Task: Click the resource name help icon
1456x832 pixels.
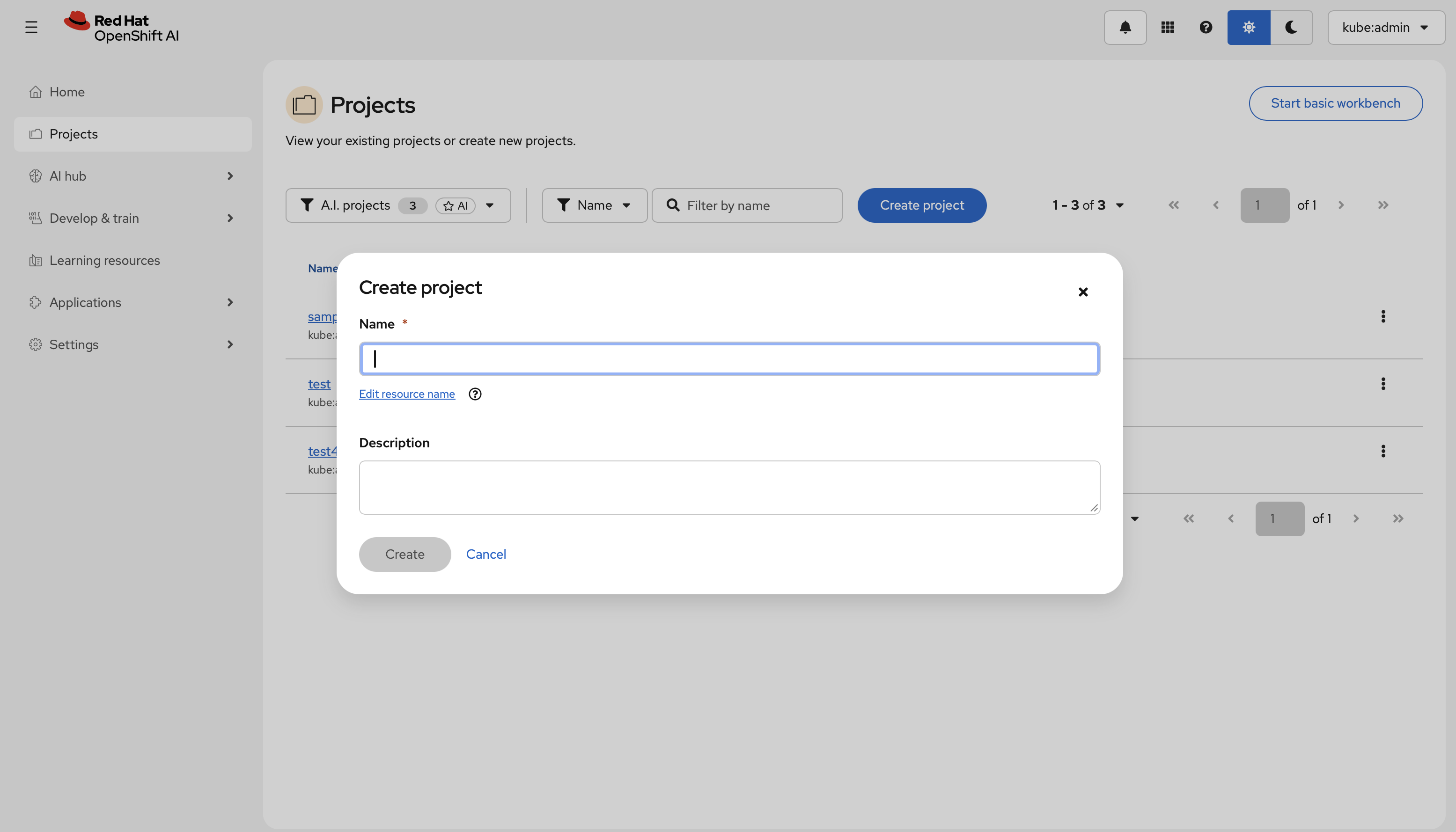Action: 474,394
